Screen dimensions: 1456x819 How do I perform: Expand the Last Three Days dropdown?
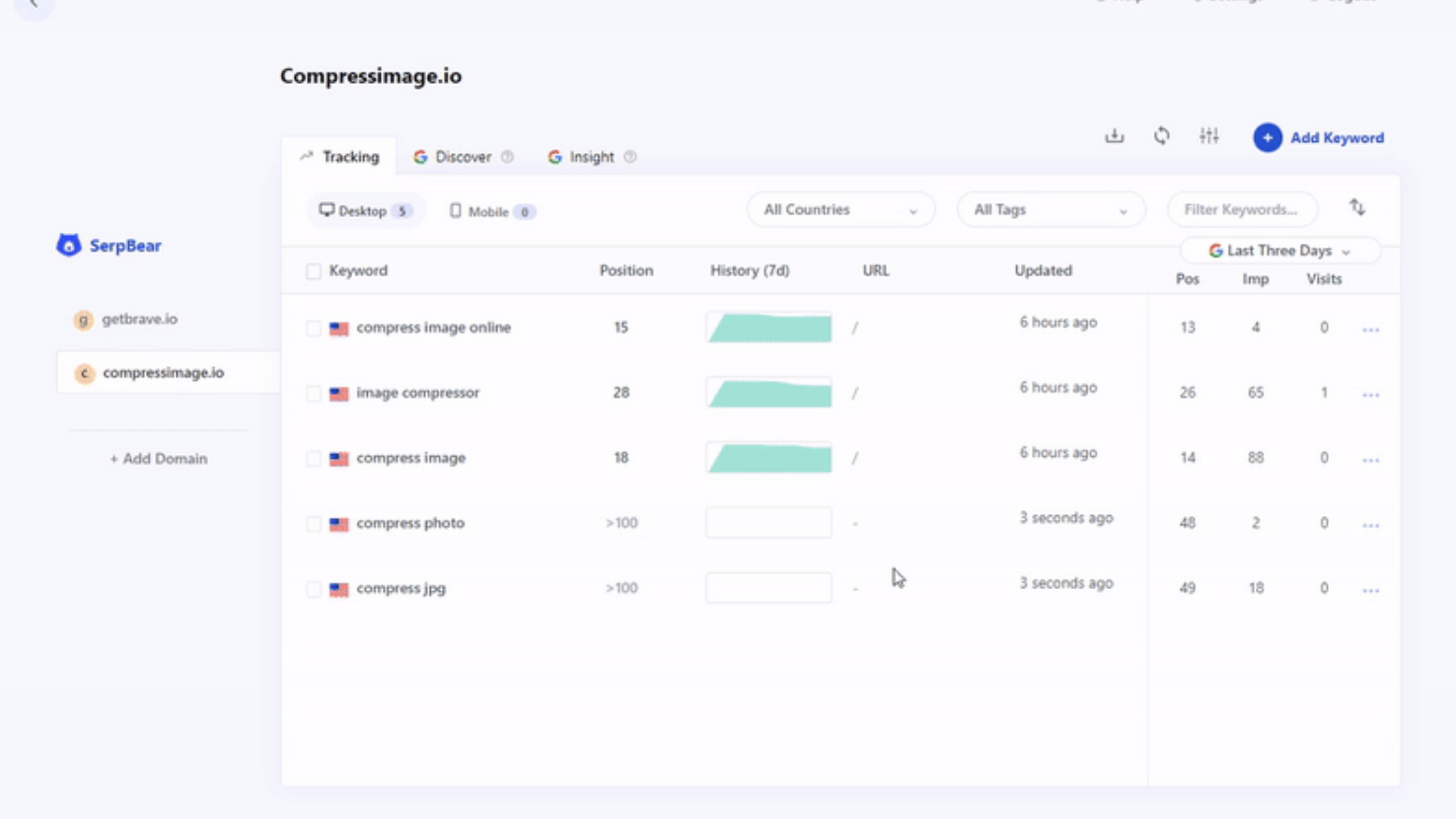(1279, 251)
